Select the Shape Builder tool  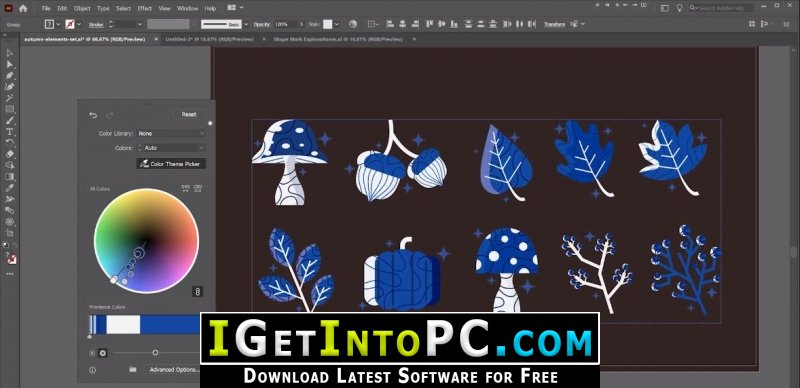coord(10,165)
